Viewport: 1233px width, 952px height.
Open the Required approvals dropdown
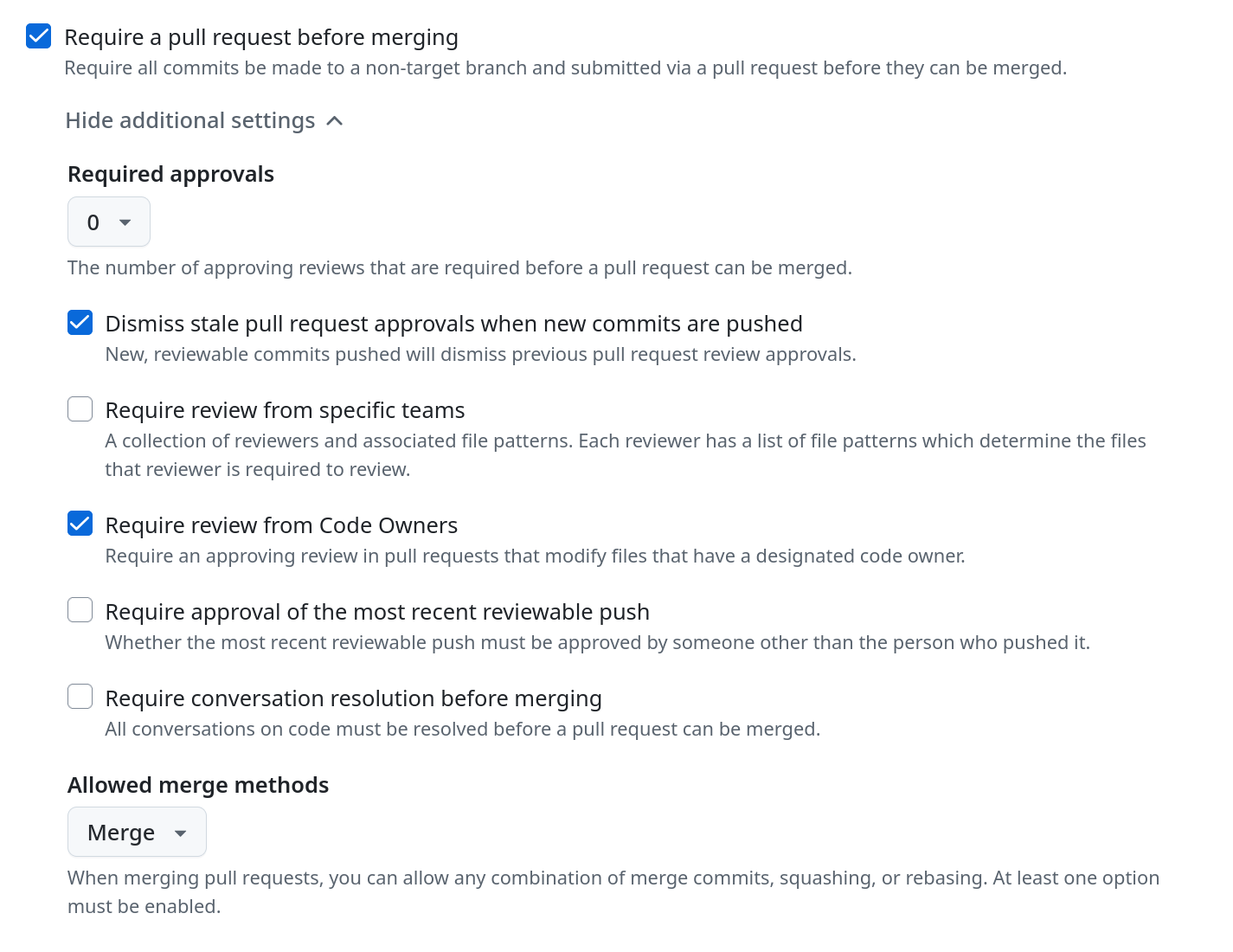point(108,222)
